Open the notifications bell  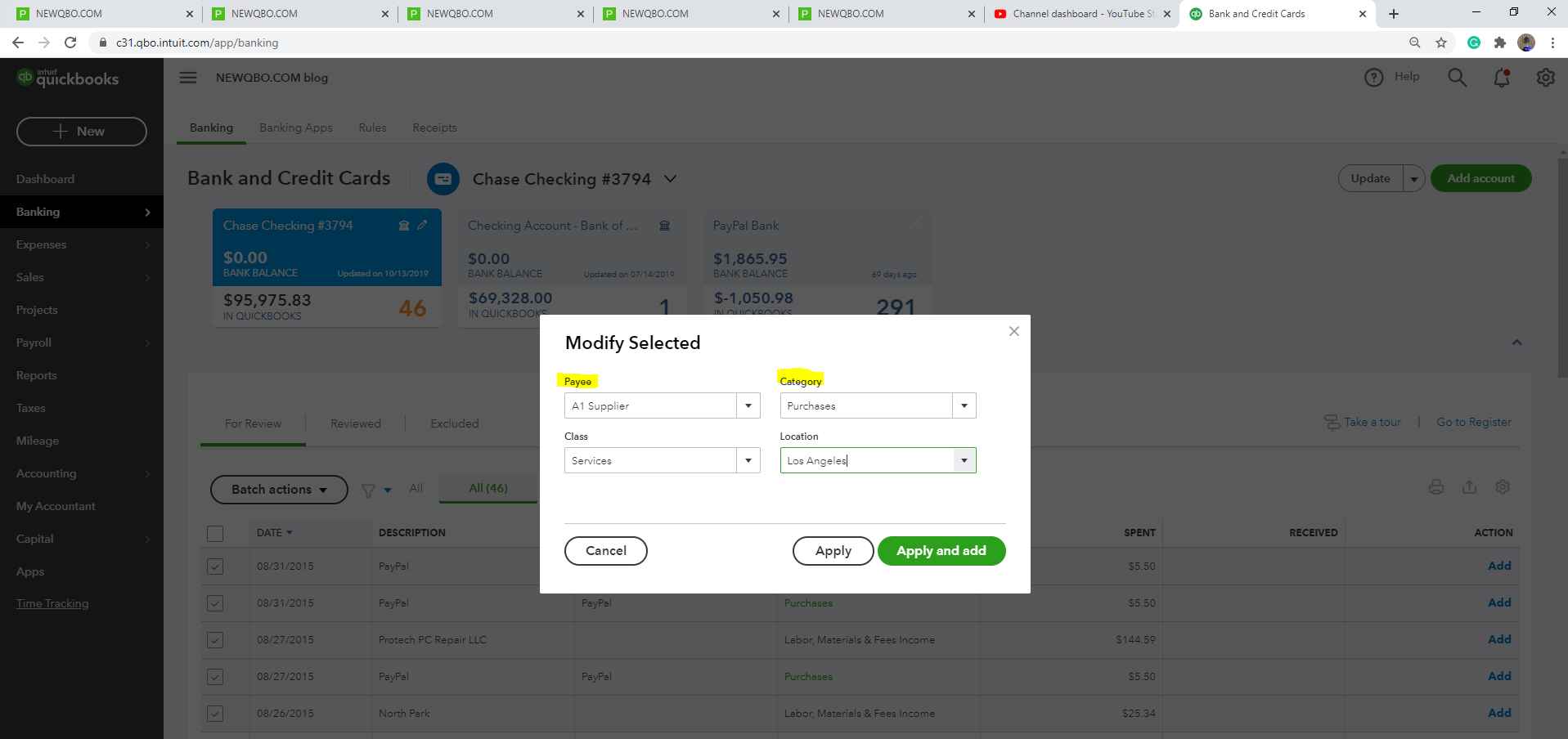[x=1502, y=77]
